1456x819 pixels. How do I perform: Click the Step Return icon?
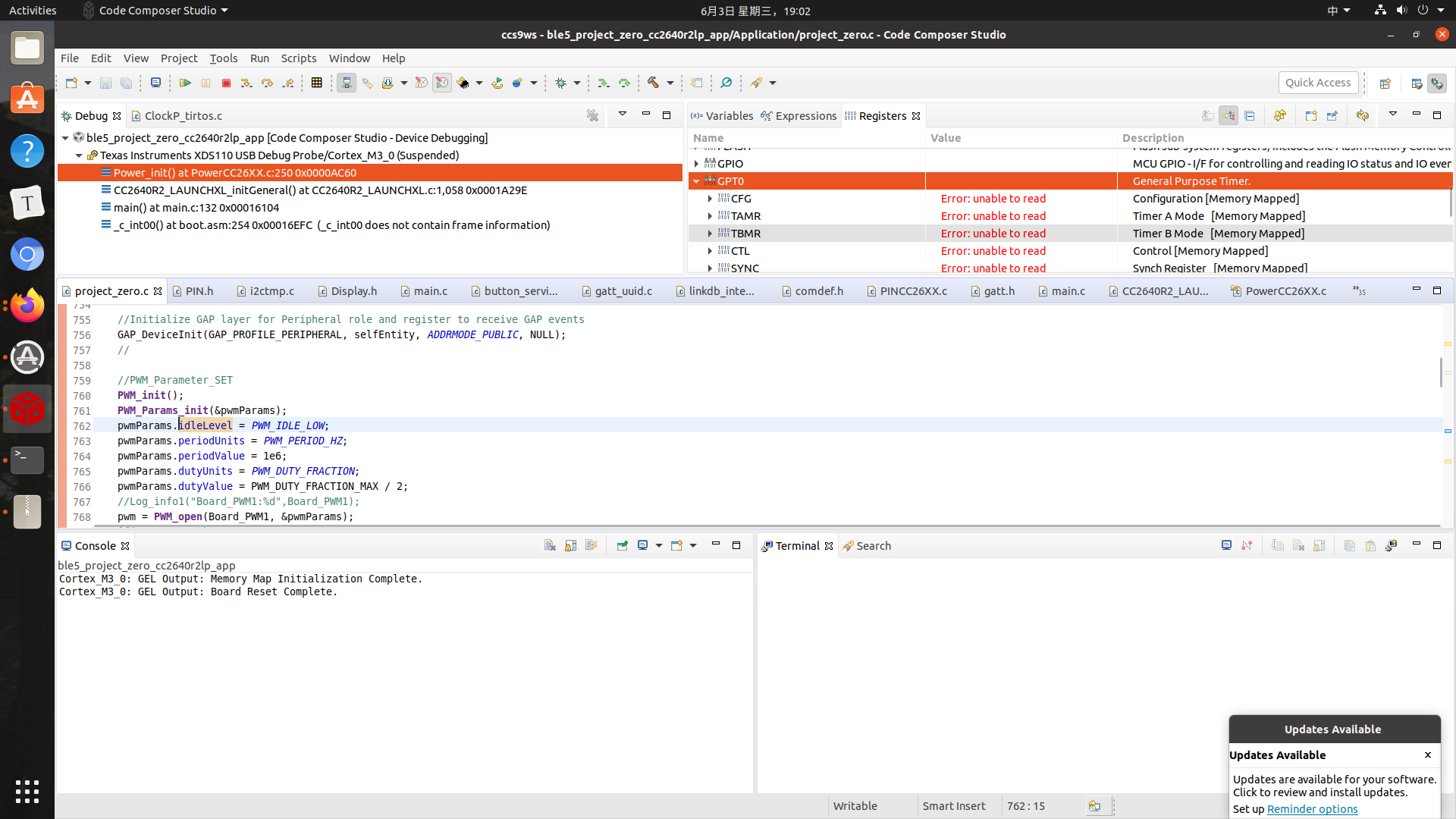coord(288,83)
